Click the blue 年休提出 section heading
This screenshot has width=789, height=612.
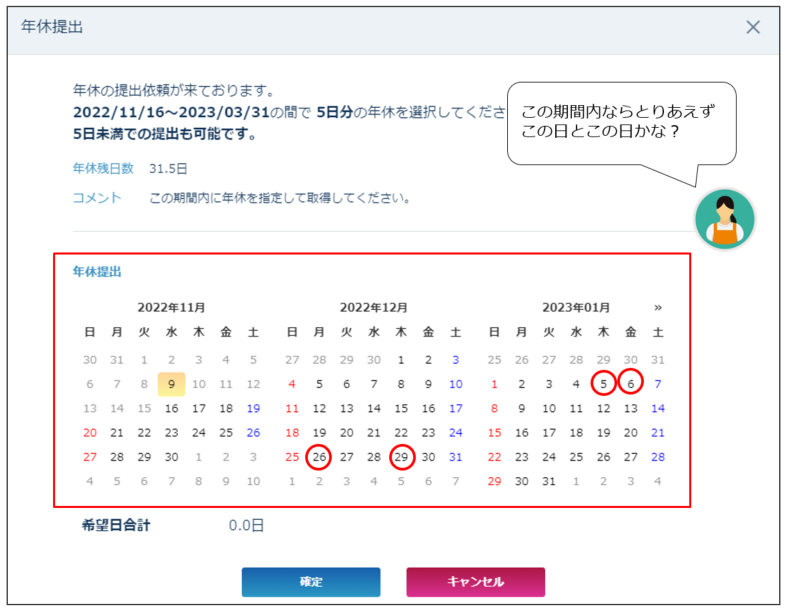pyautogui.click(x=97, y=272)
